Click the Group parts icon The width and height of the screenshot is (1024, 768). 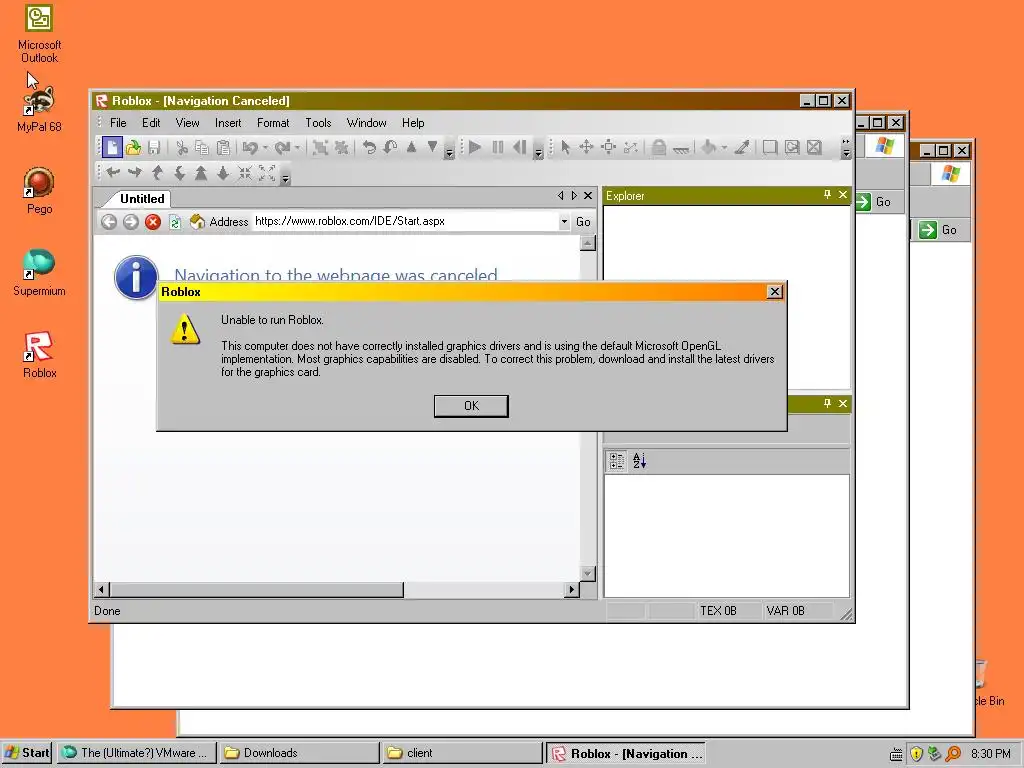[320, 148]
